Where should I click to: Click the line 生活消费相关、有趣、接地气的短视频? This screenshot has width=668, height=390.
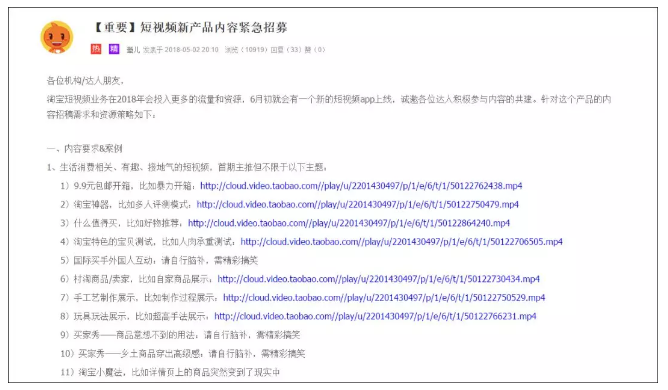[x=135, y=167]
